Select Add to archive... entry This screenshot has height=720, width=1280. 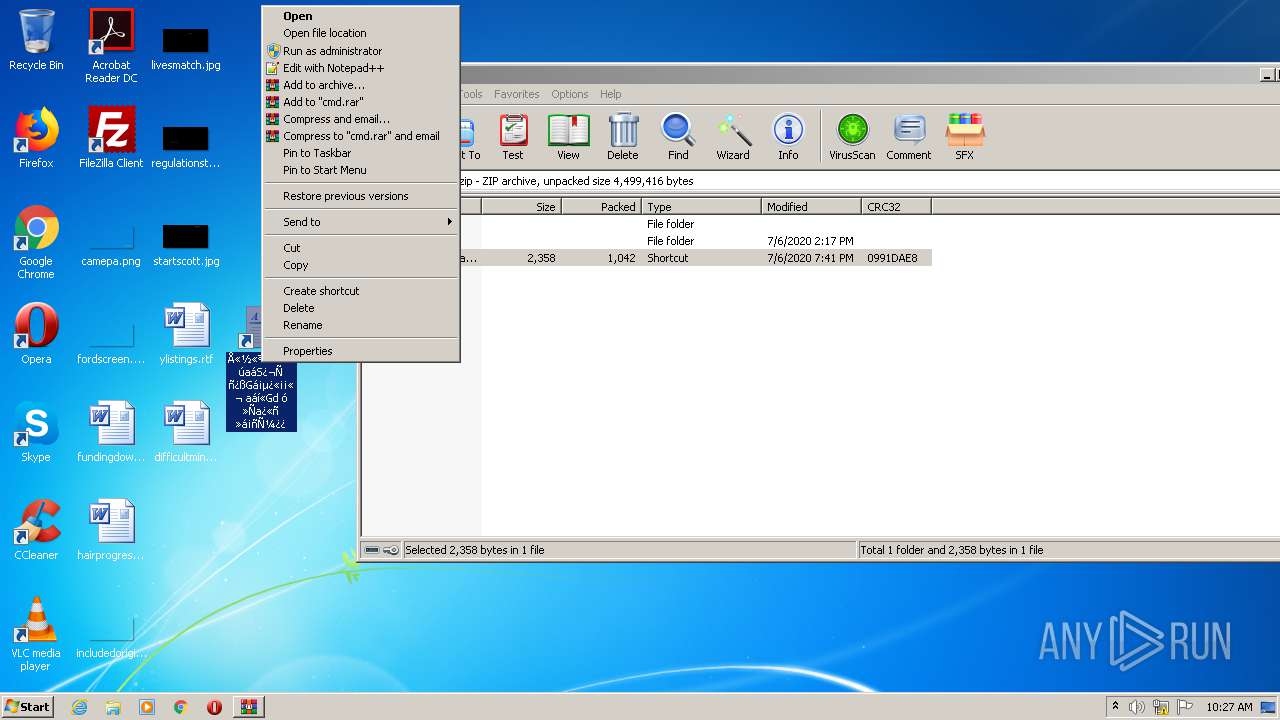[360, 85]
